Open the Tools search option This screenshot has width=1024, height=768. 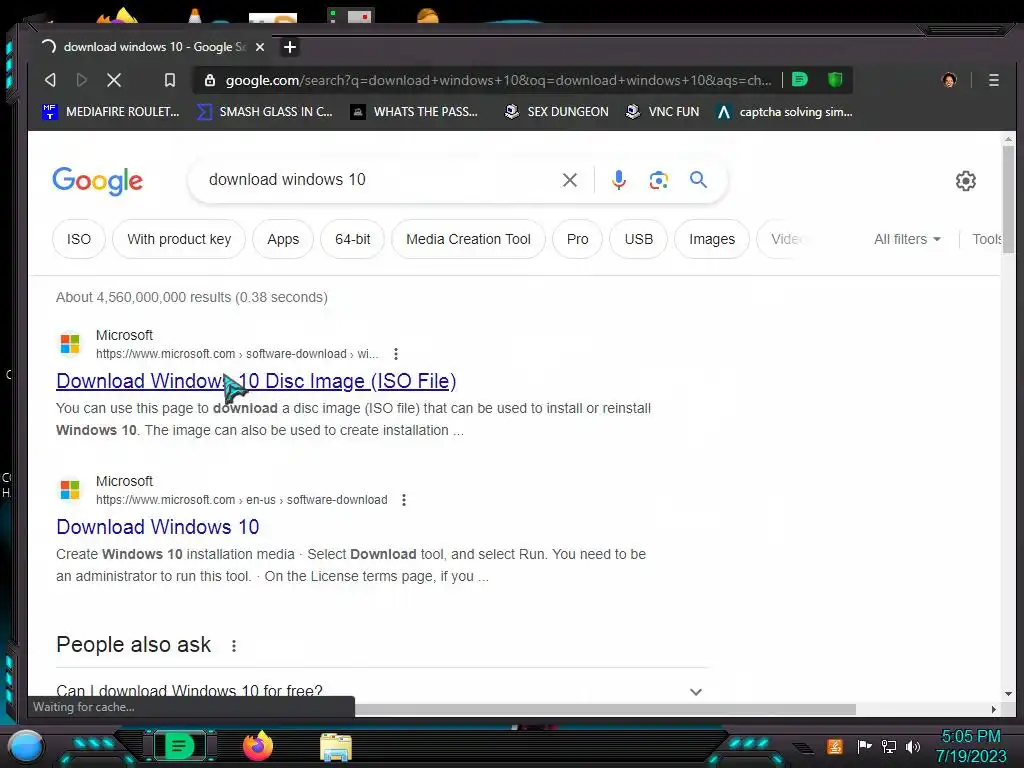pyautogui.click(x=986, y=239)
